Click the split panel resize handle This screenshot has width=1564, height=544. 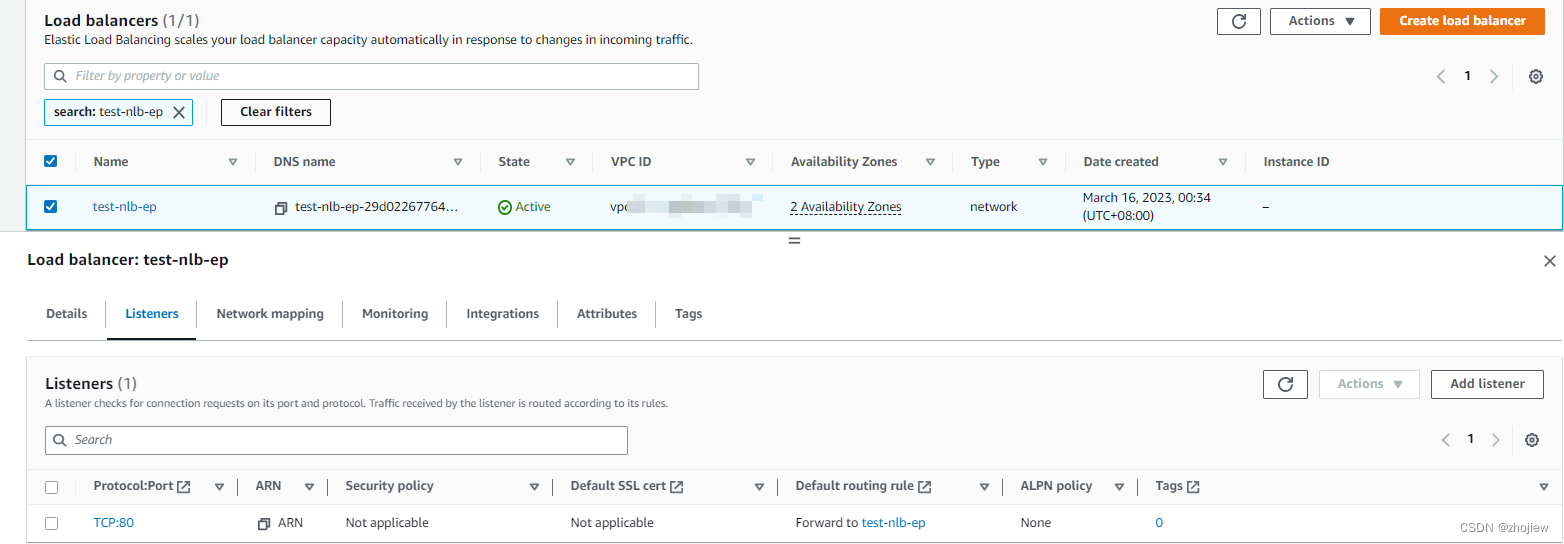(795, 241)
